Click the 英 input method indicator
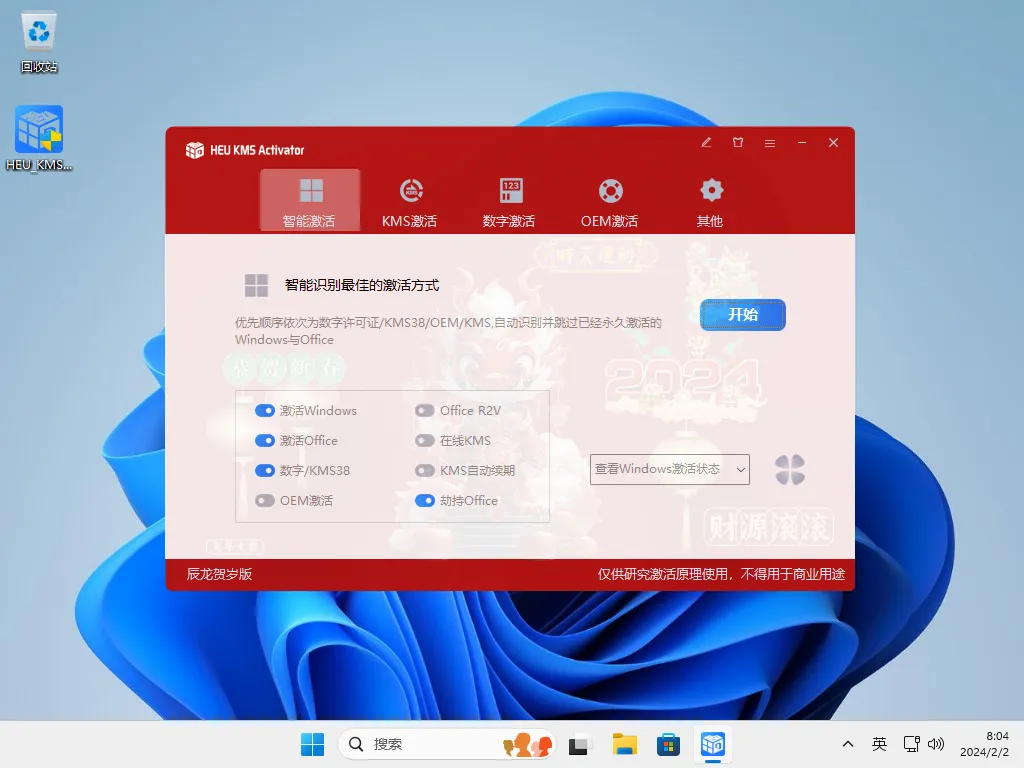The width and height of the screenshot is (1024, 768). [x=879, y=744]
